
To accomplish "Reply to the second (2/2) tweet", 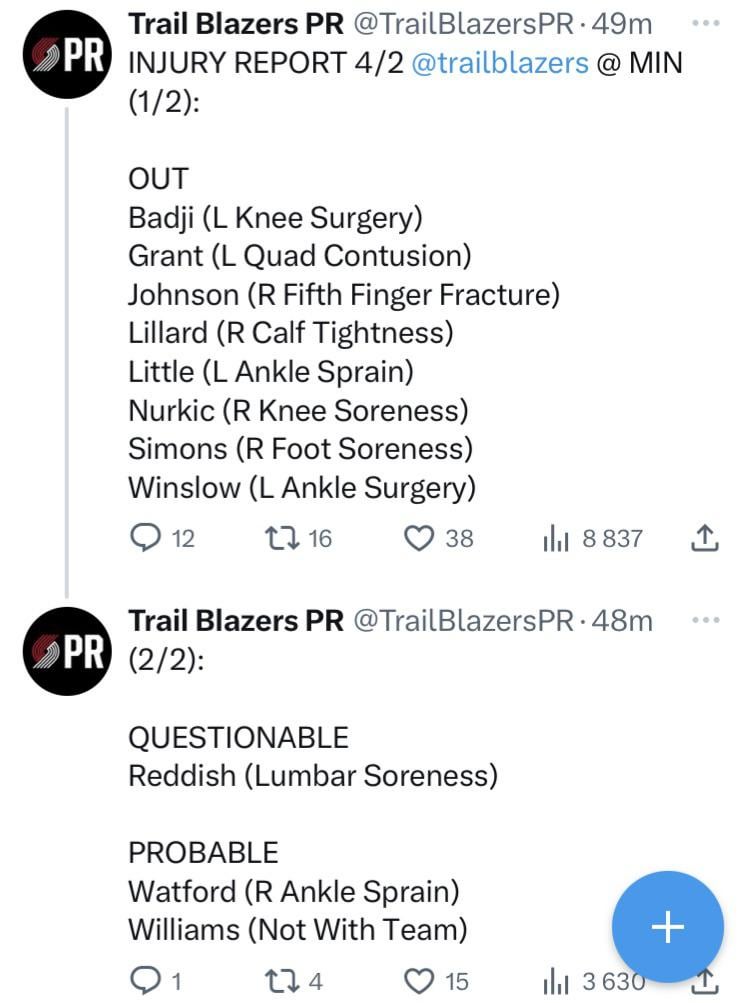I will tap(147, 980).
